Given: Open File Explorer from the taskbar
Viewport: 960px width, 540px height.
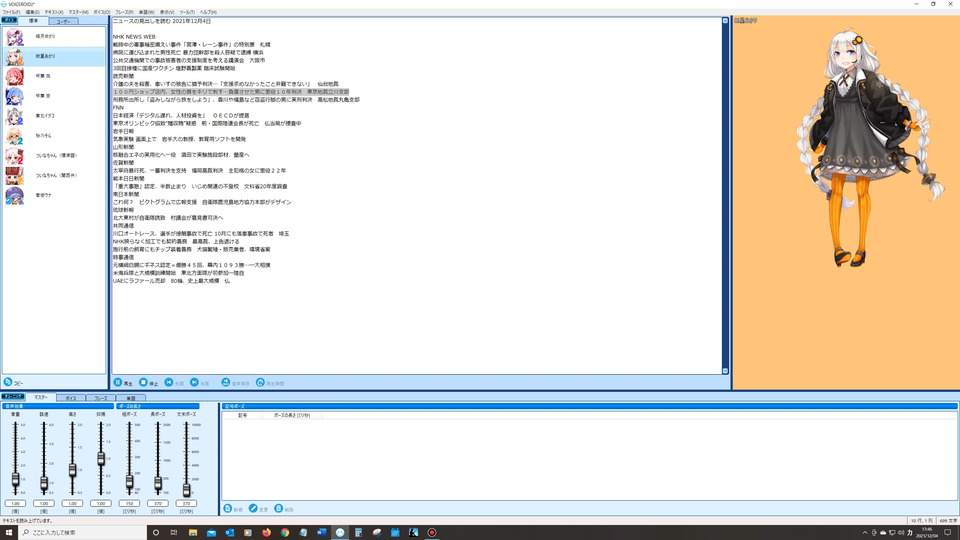Looking at the screenshot, I should pos(193,533).
